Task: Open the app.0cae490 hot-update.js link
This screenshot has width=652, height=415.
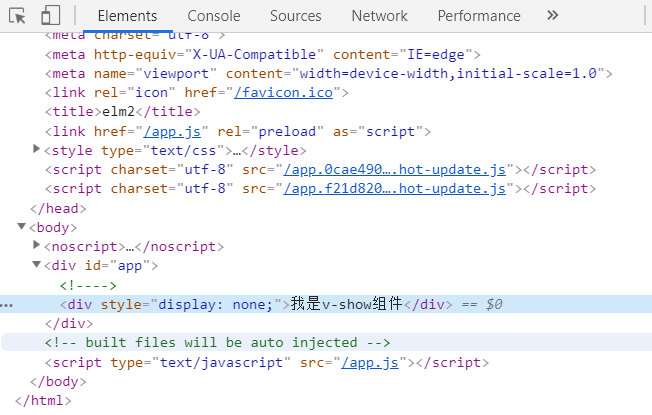Action: pyautogui.click(x=395, y=170)
